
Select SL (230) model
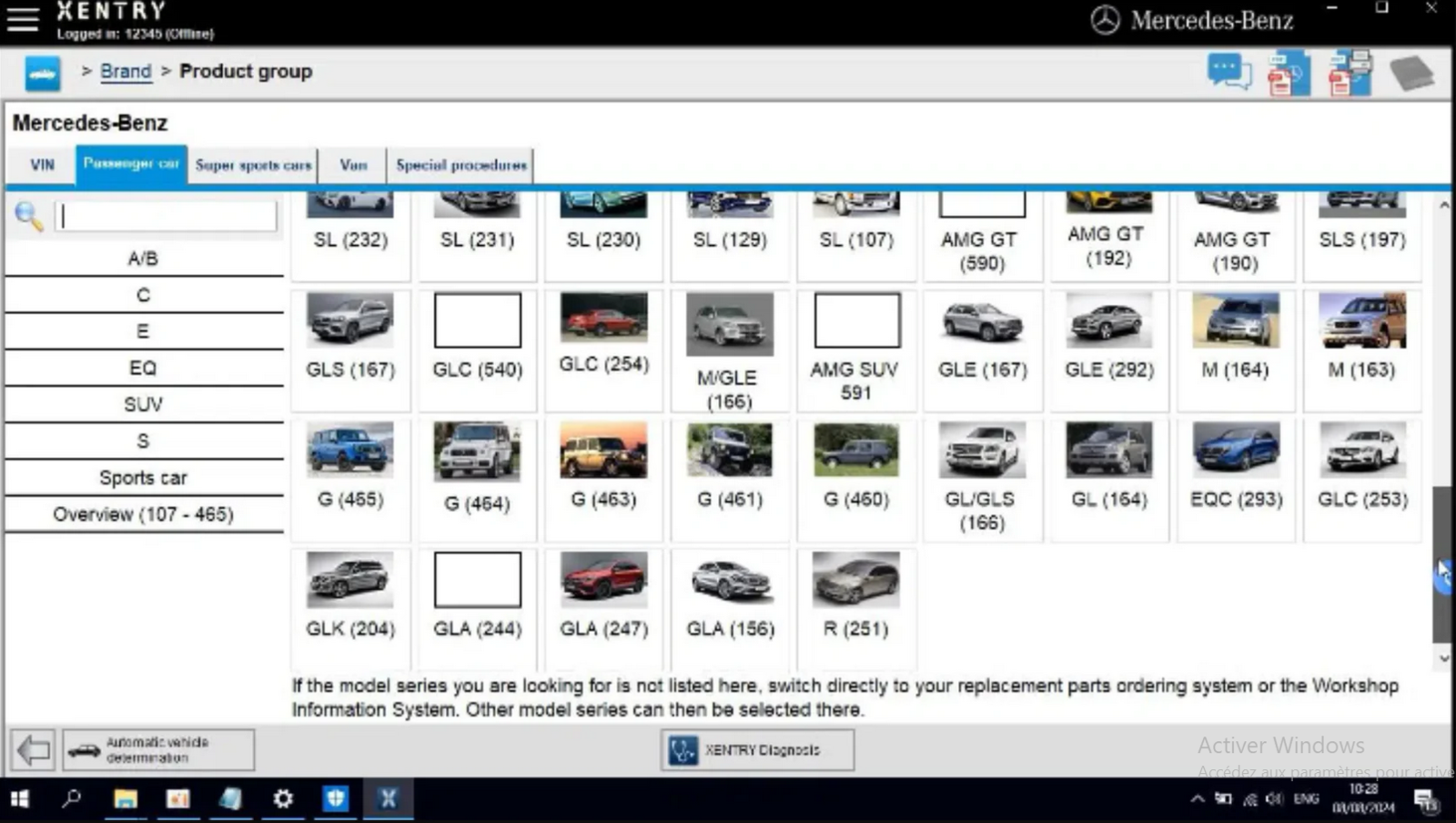coord(604,235)
